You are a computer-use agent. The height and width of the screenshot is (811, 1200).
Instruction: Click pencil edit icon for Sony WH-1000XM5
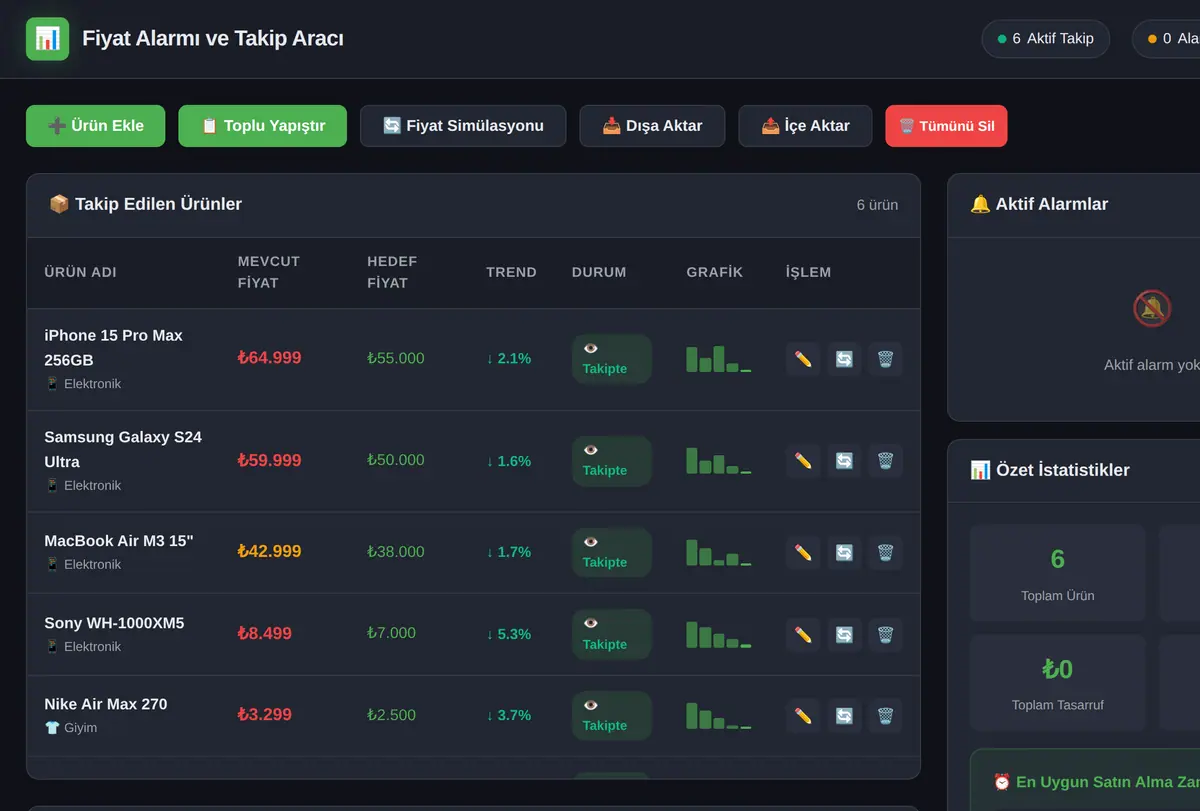pyautogui.click(x=803, y=634)
